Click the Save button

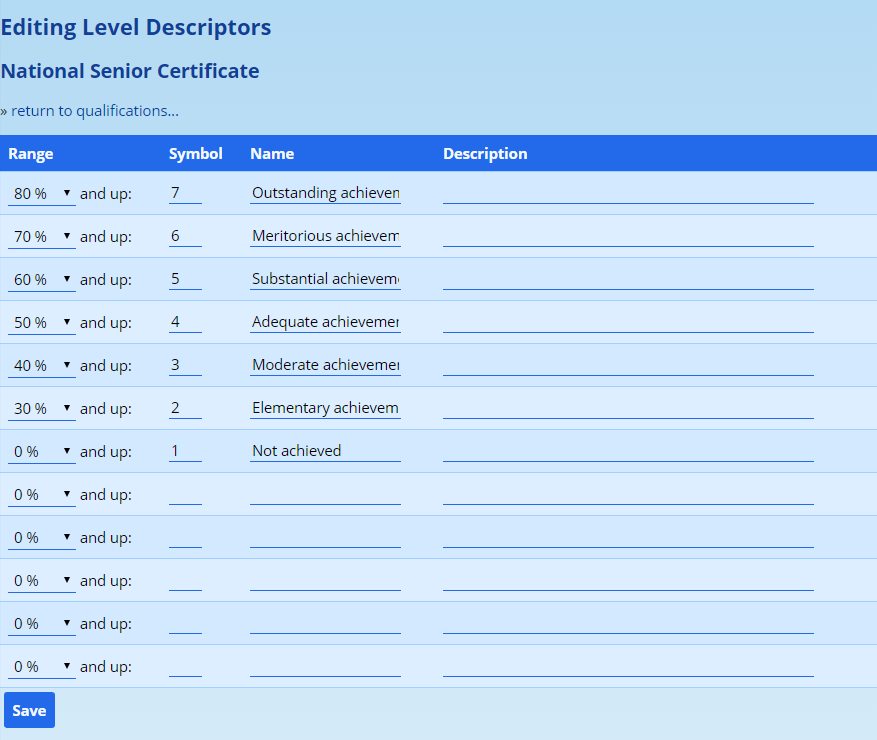click(29, 710)
